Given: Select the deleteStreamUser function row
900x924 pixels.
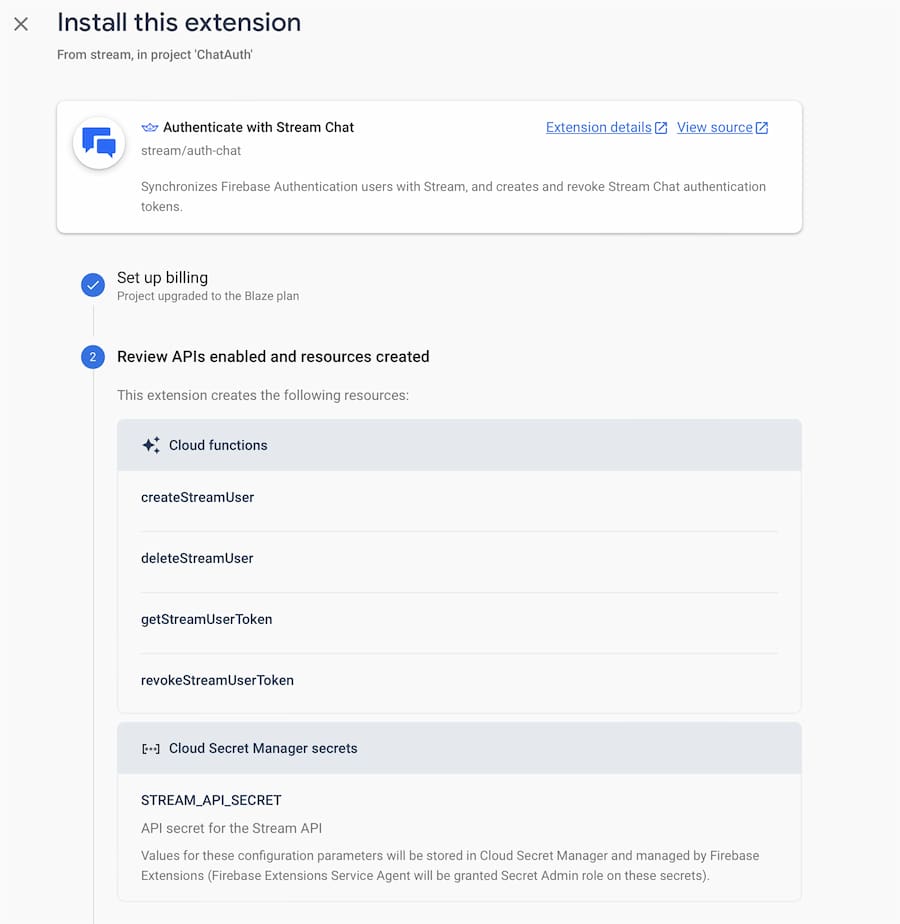Looking at the screenshot, I should [459, 559].
